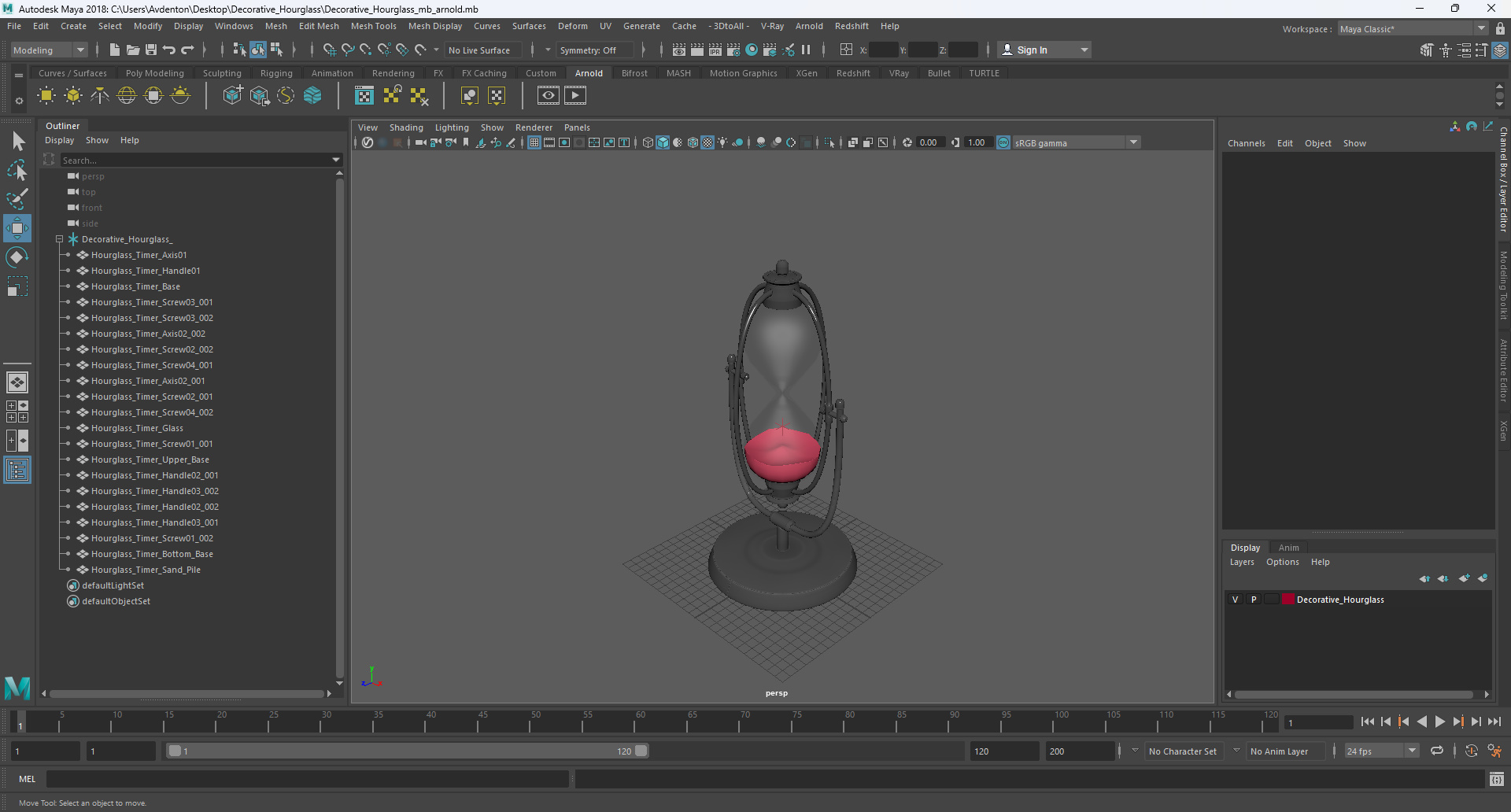
Task: Switch to four-view panel layout
Action: pyautogui.click(x=17, y=412)
